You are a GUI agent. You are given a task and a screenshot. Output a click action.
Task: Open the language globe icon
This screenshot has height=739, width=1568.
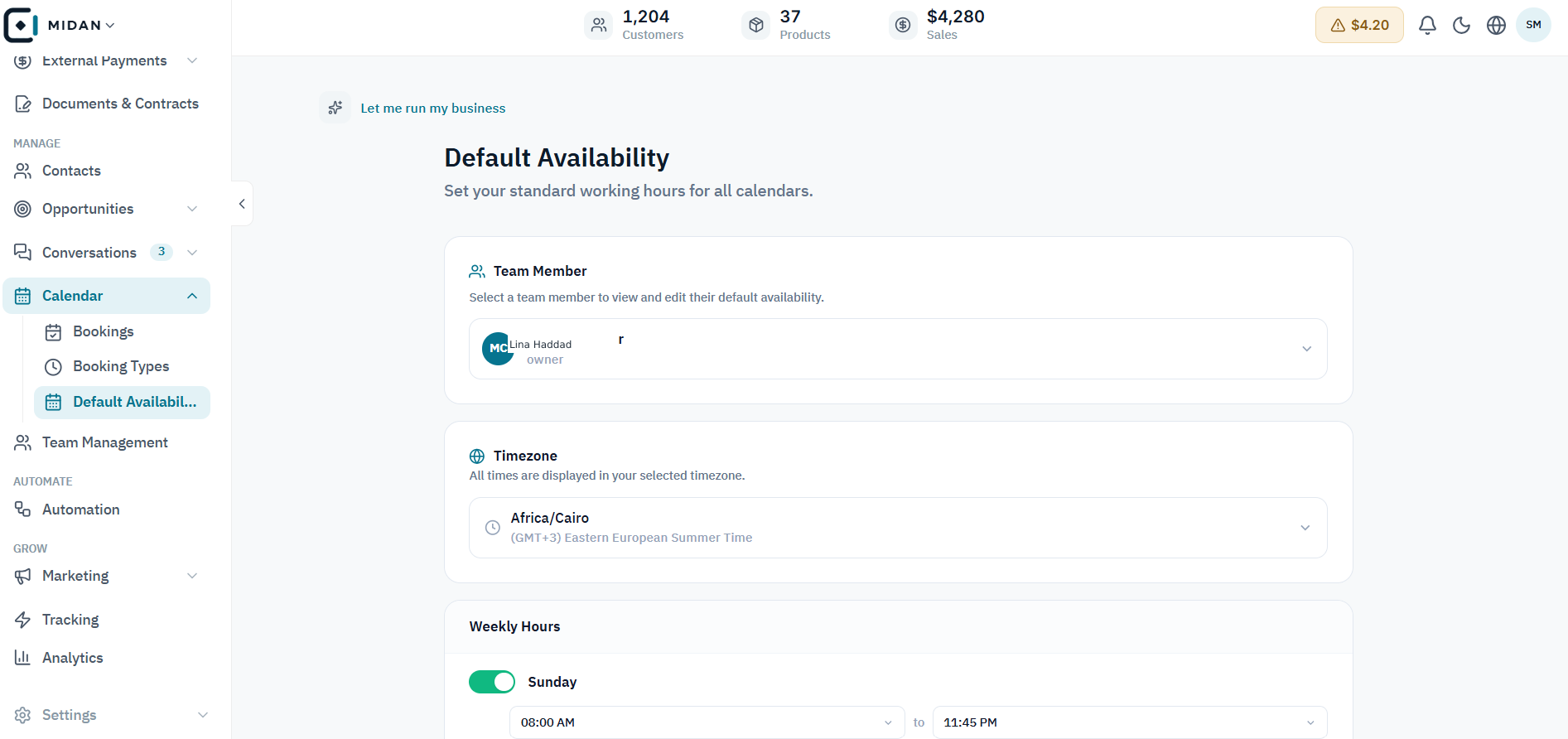1496,25
